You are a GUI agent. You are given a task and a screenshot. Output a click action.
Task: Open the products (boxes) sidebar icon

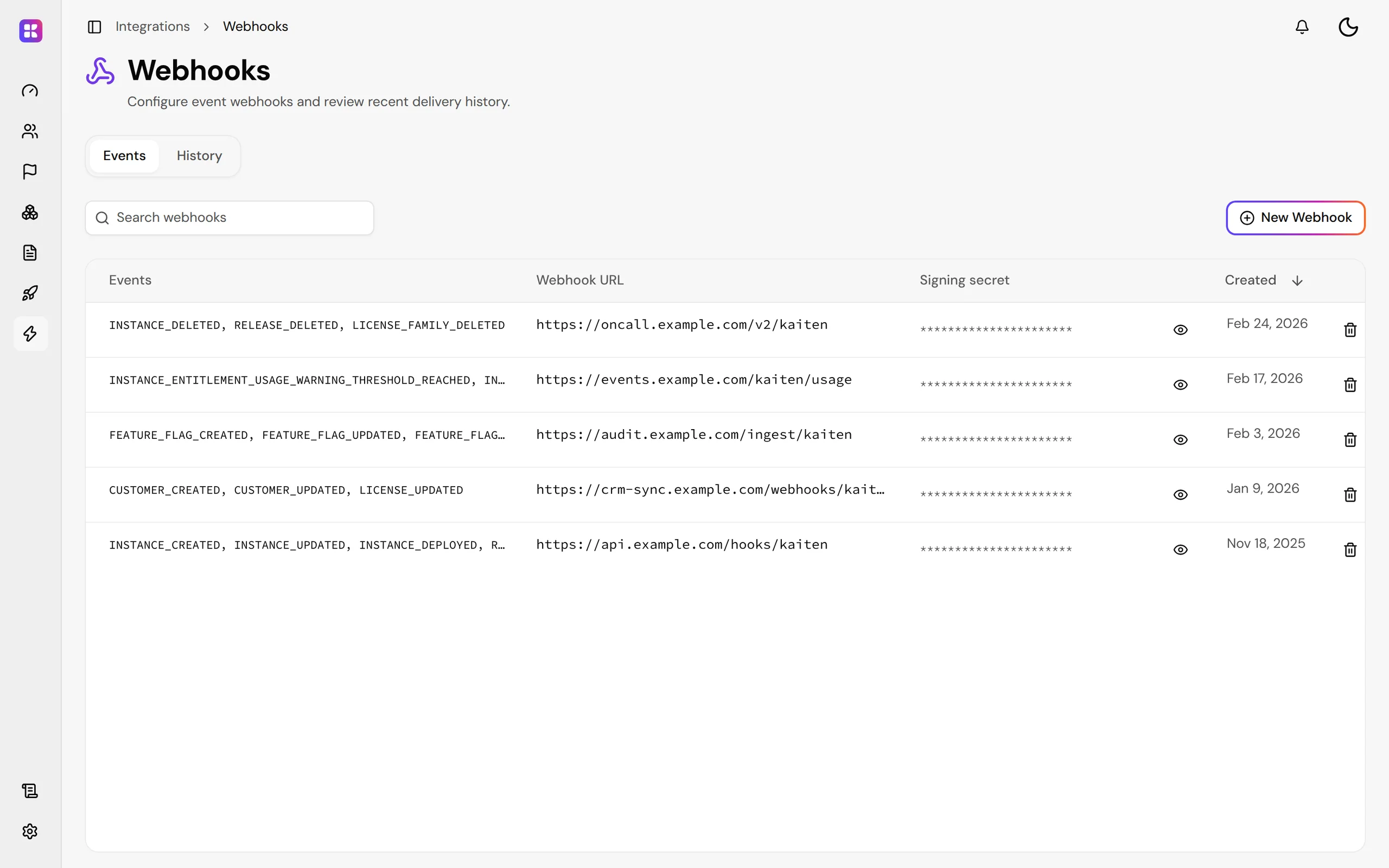[x=30, y=213]
